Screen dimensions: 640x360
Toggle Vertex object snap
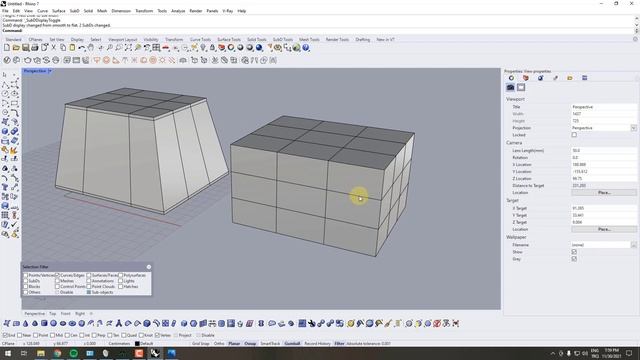click(157, 335)
